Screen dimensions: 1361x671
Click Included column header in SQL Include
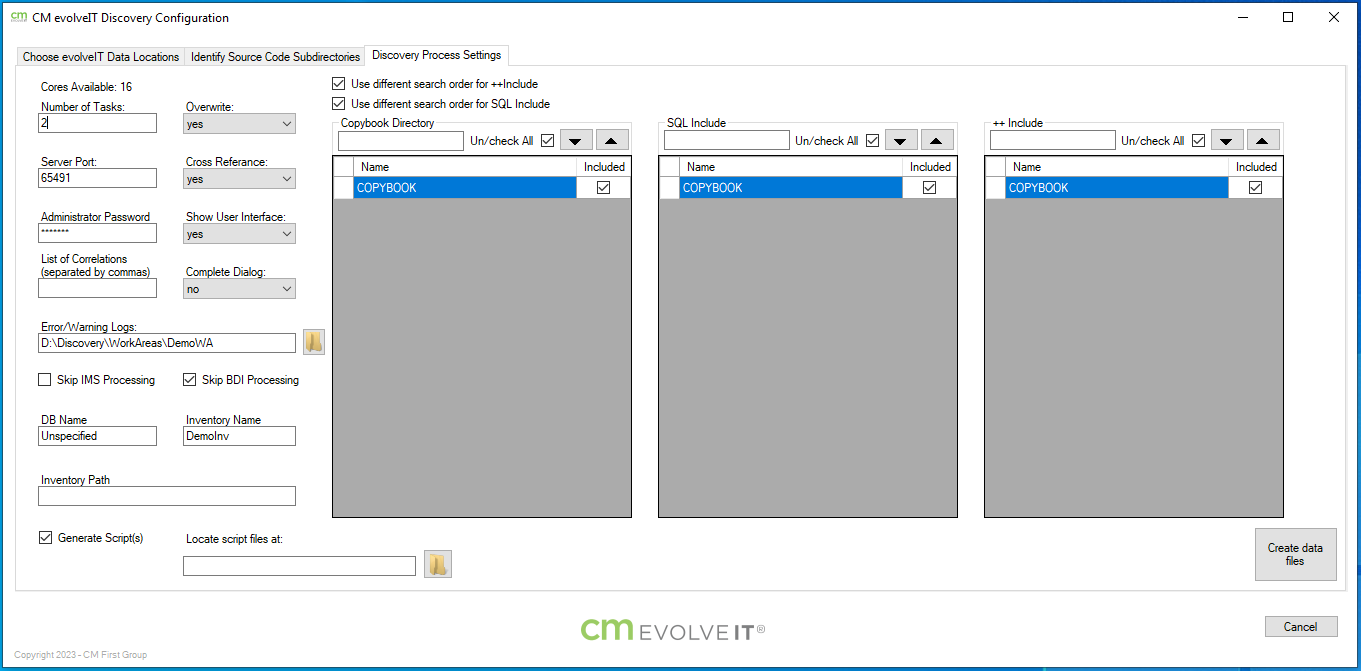pyautogui.click(x=930, y=167)
